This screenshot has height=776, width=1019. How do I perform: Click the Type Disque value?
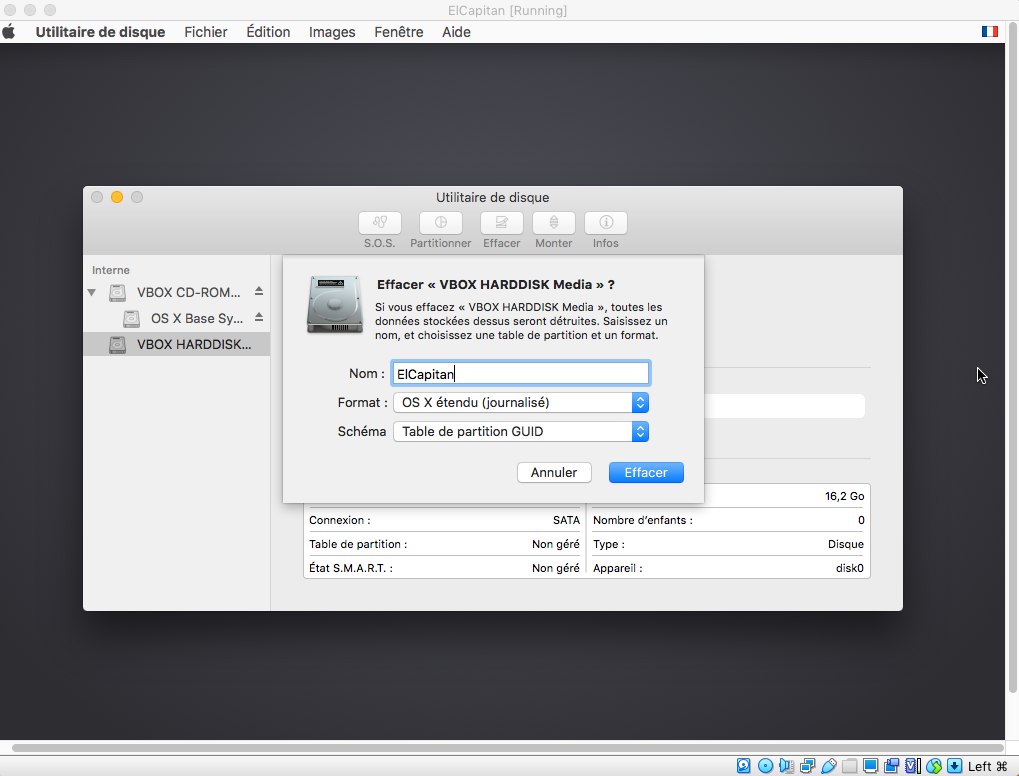(x=845, y=544)
